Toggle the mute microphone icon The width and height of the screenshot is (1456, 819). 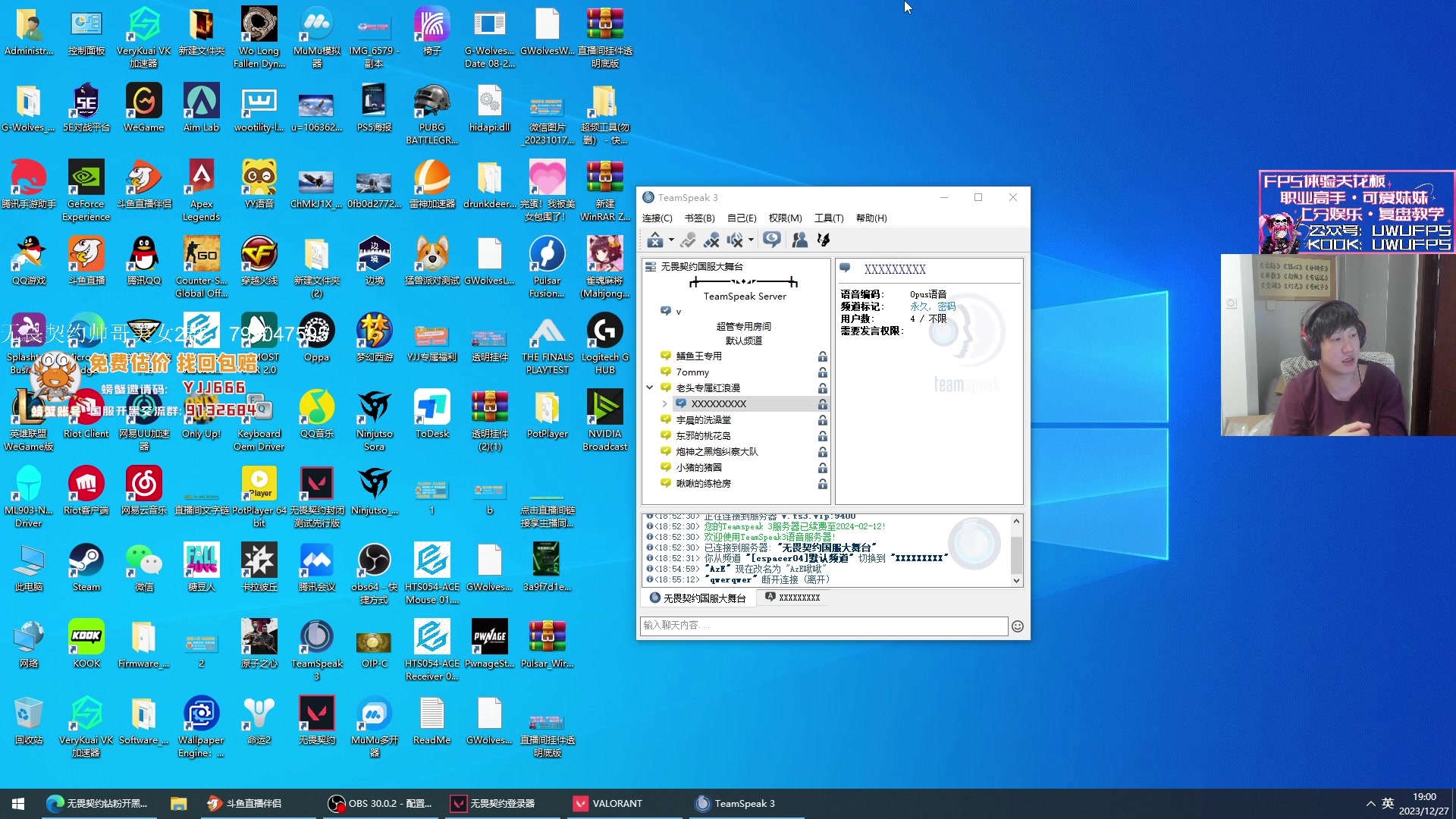pyautogui.click(x=711, y=240)
